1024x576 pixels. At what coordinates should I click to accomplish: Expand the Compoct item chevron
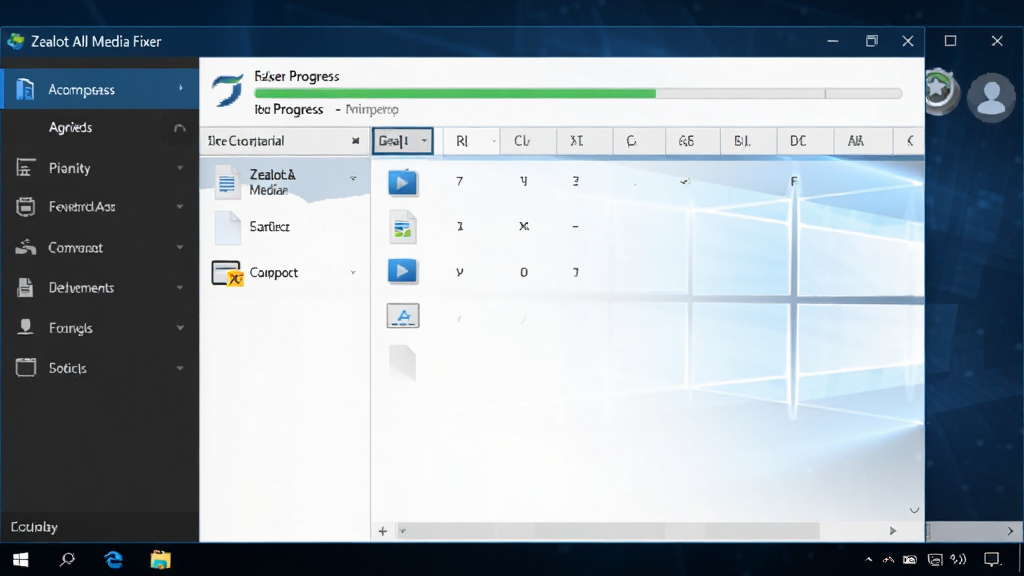(353, 272)
